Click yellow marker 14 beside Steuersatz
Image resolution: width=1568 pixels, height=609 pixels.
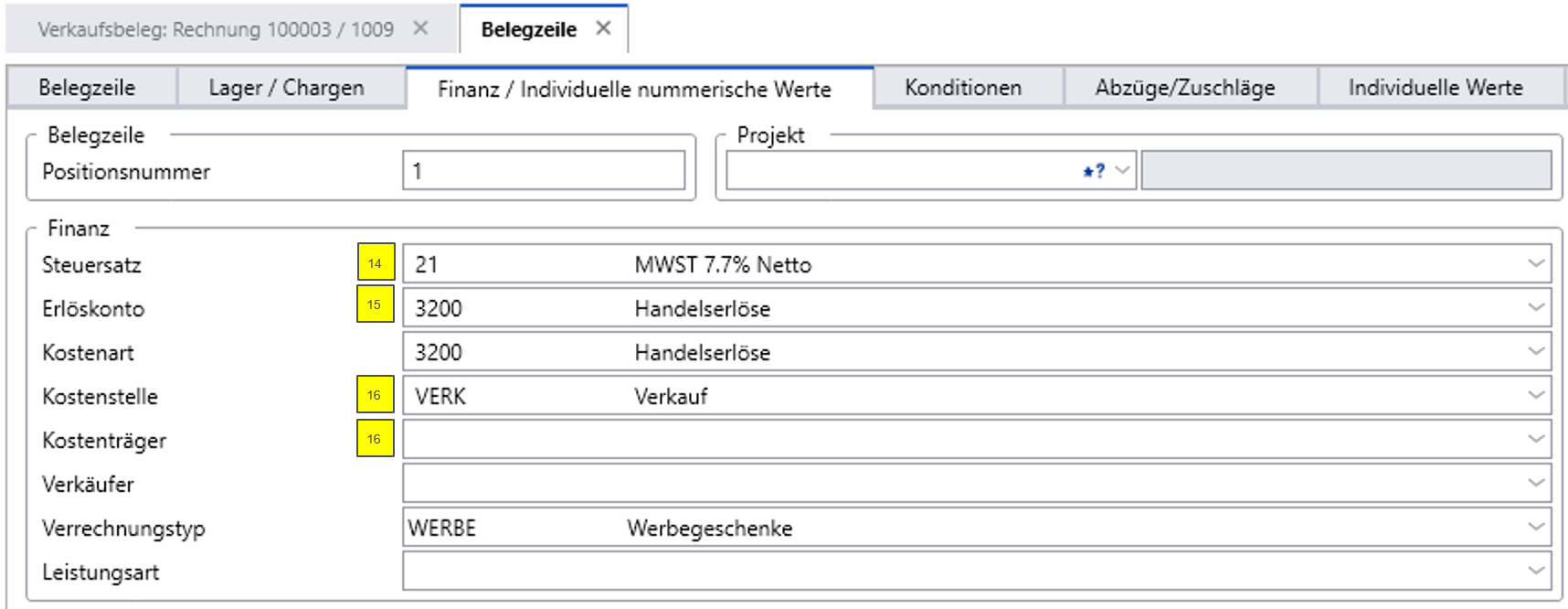click(x=376, y=262)
